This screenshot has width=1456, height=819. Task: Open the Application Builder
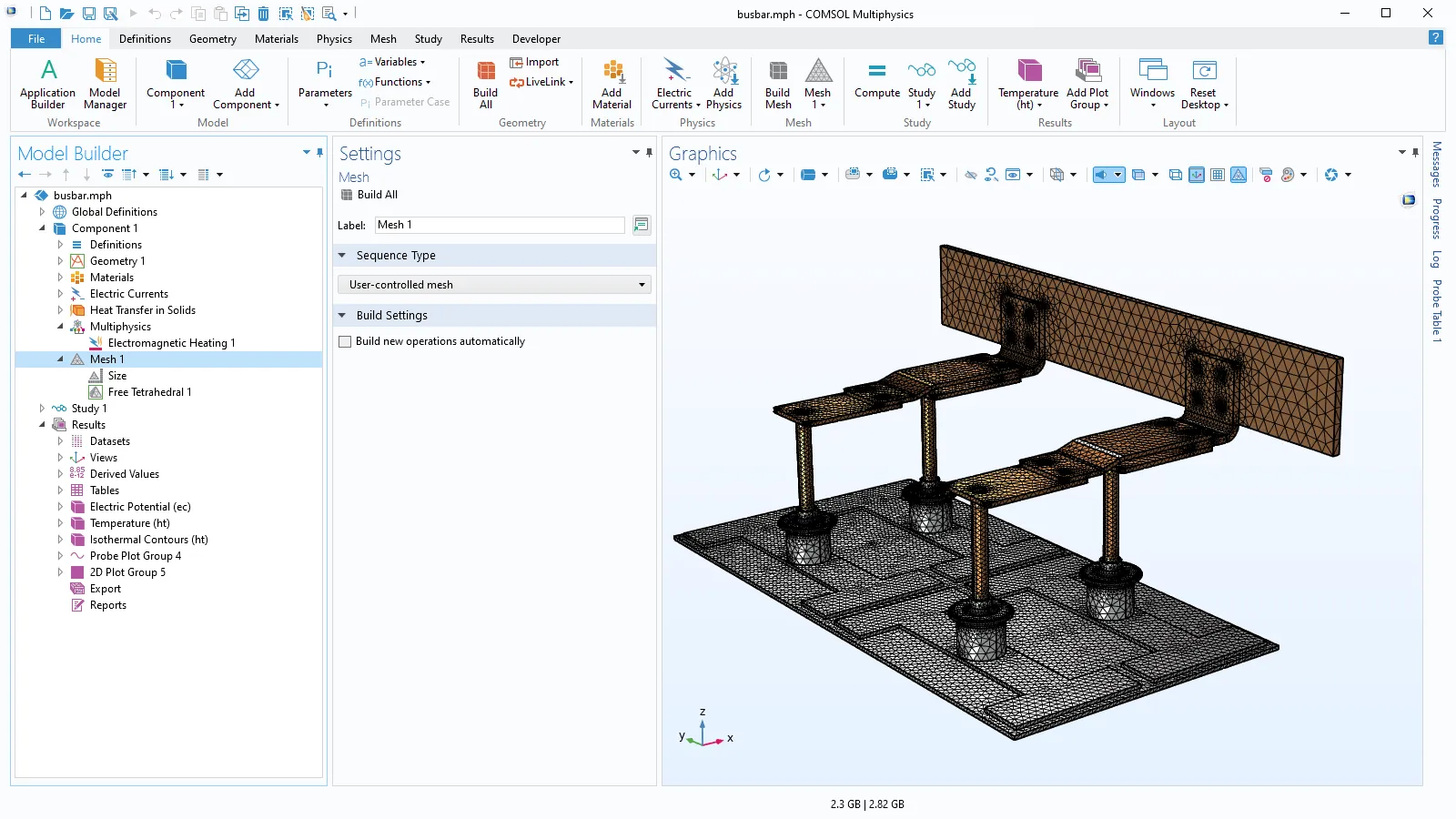click(47, 84)
